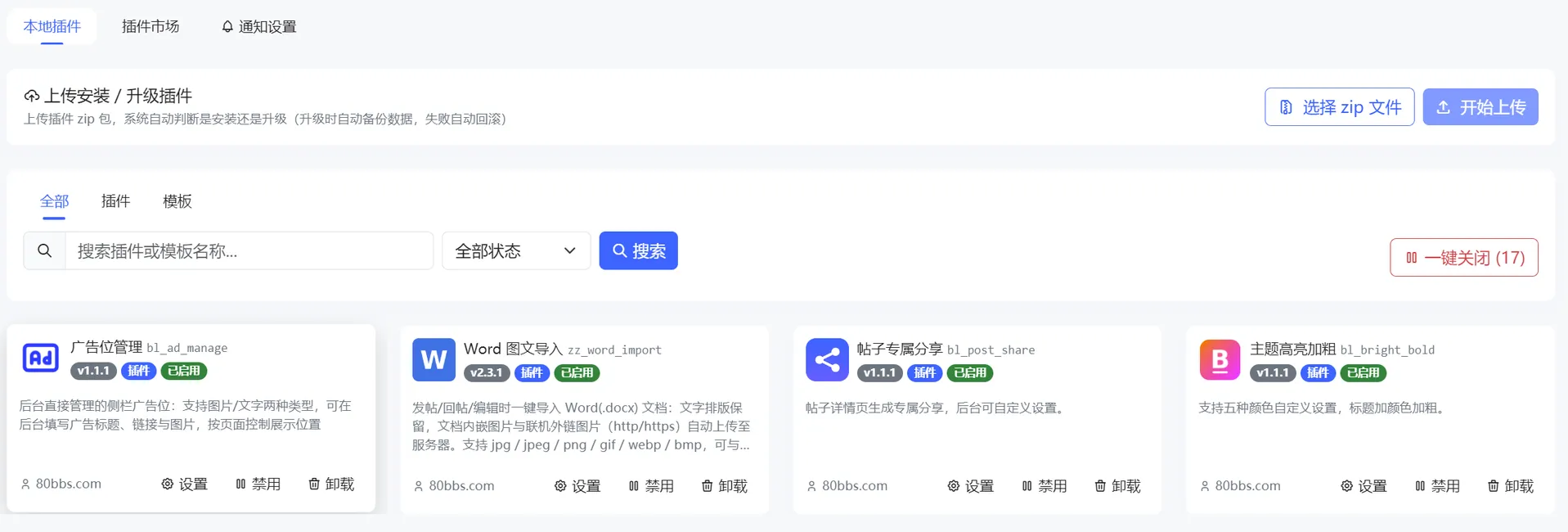Click the 选择 zip 文件 button
1568x532 pixels.
pos(1340,107)
